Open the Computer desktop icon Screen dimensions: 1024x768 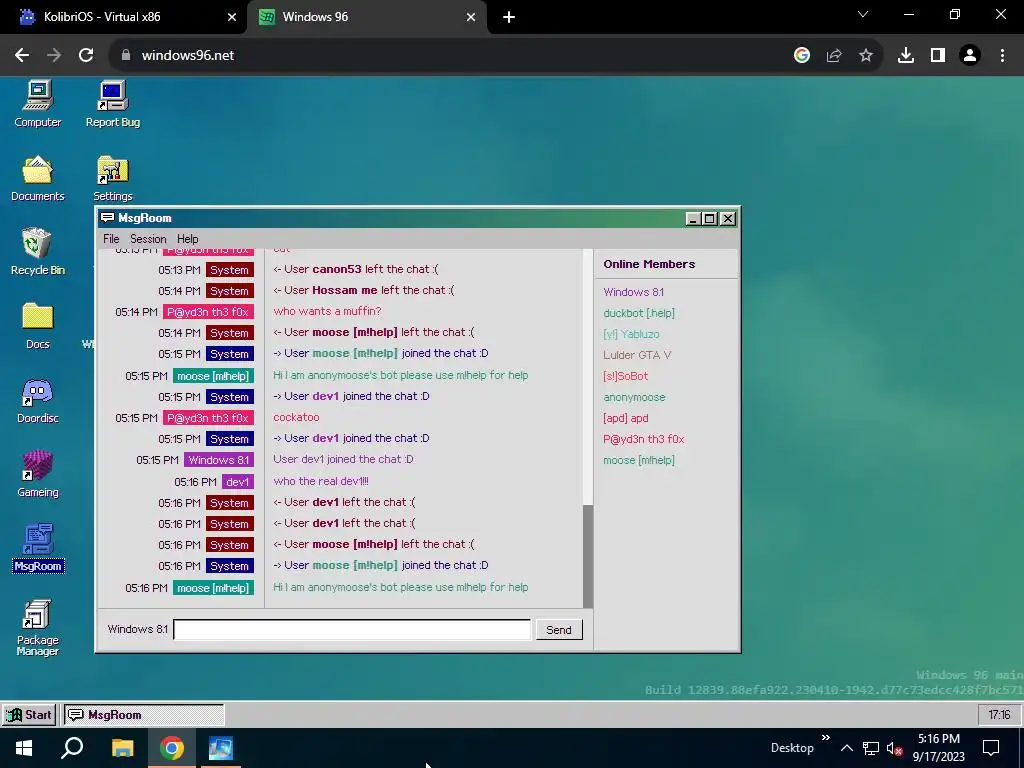(x=37, y=104)
